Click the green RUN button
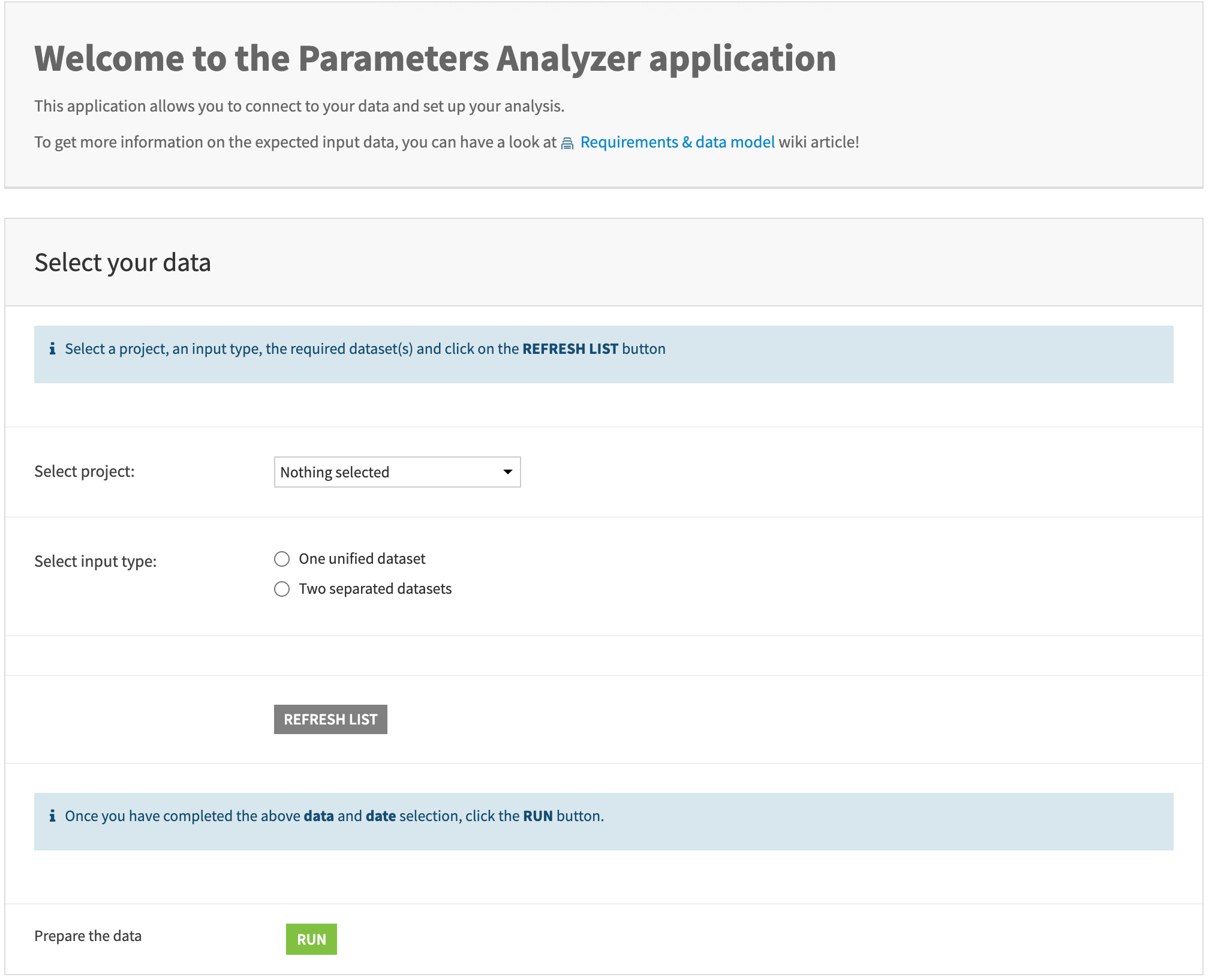This screenshot has width=1209, height=980. (311, 939)
